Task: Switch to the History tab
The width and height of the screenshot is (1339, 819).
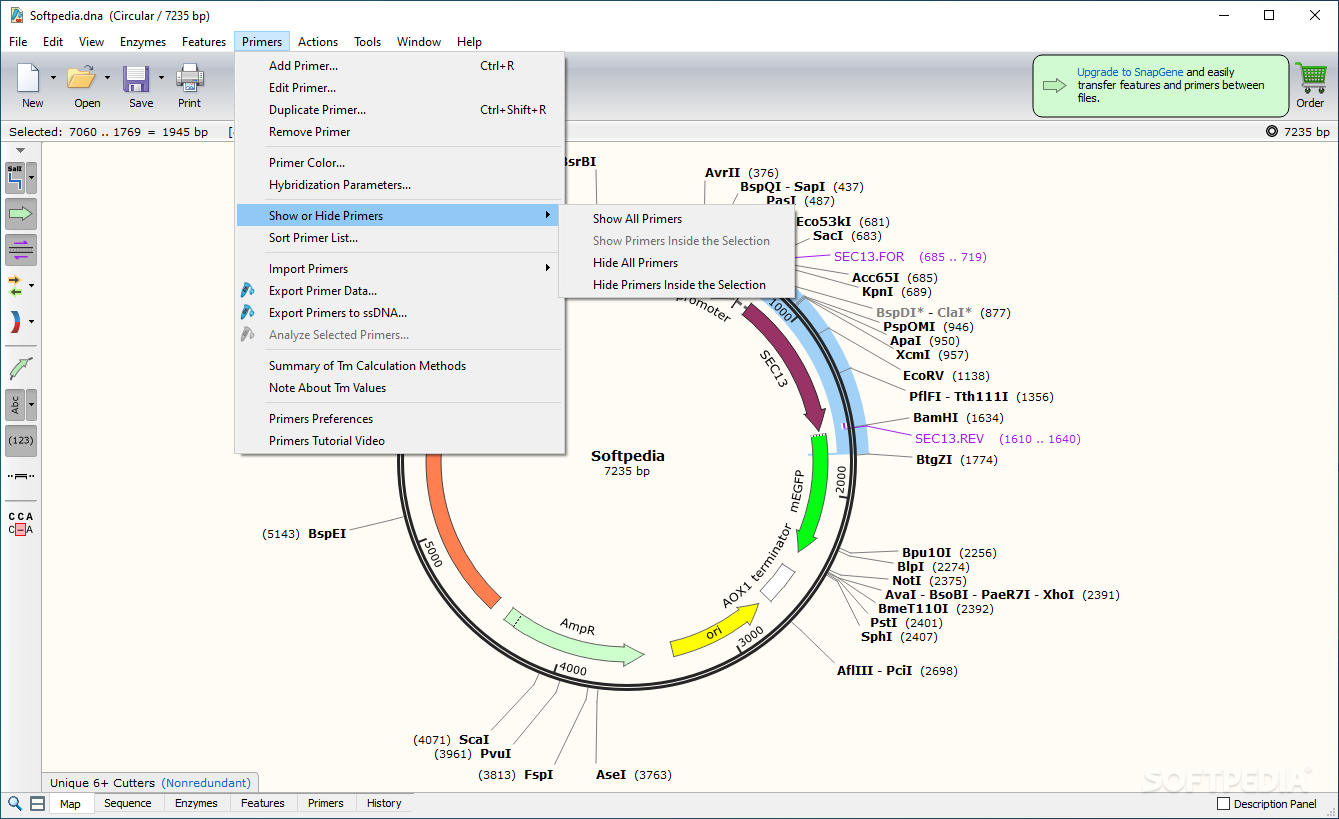Action: [x=384, y=803]
